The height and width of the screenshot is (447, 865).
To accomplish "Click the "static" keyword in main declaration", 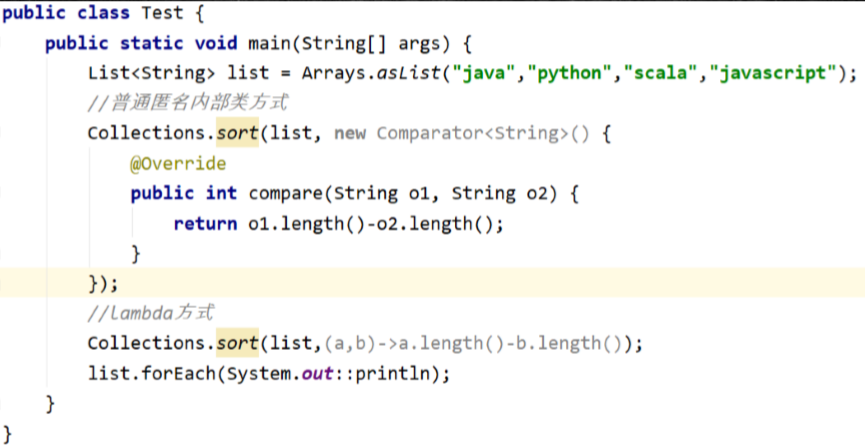I will pos(152,43).
